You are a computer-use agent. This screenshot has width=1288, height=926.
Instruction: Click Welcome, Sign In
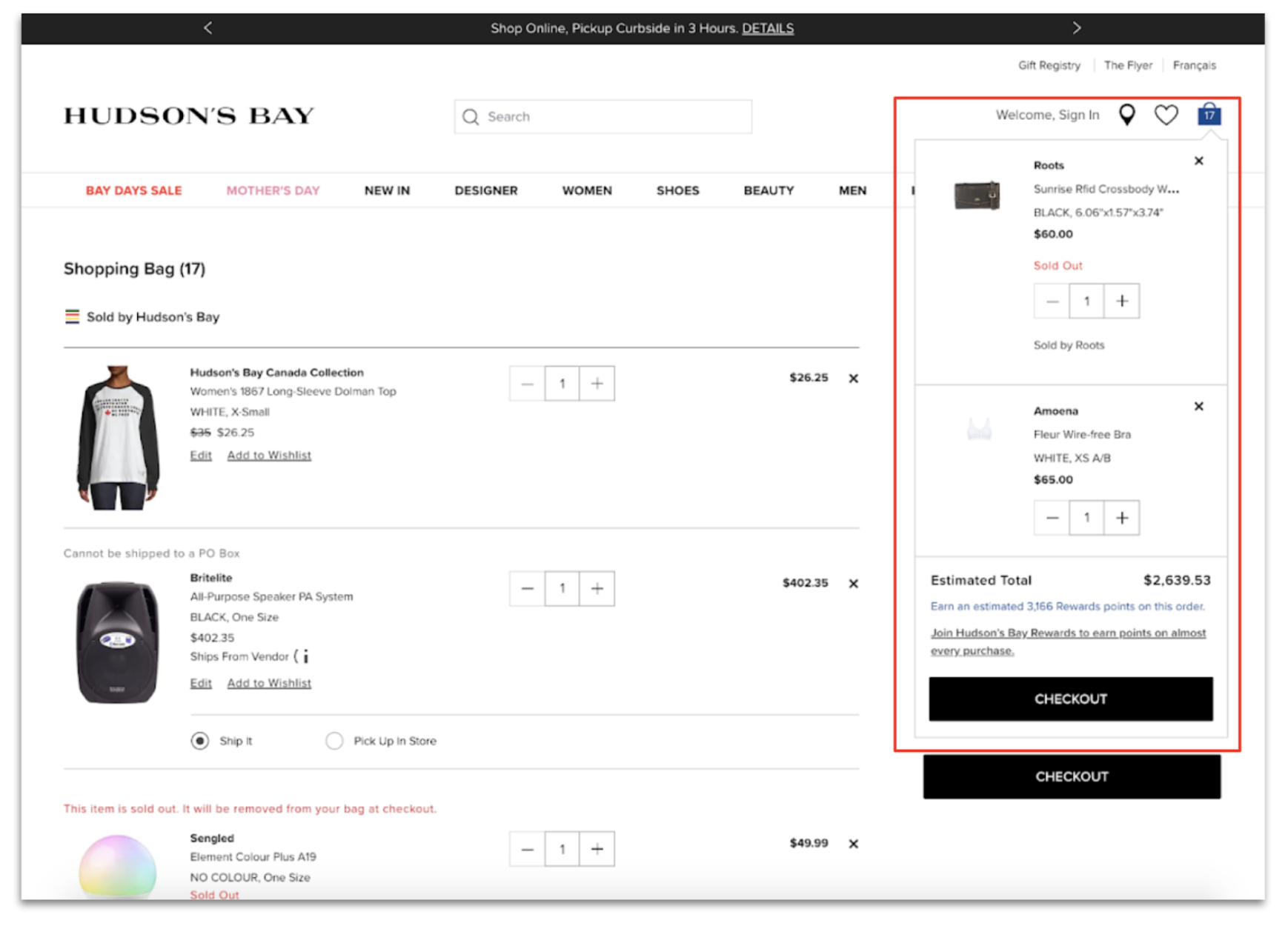point(1047,115)
